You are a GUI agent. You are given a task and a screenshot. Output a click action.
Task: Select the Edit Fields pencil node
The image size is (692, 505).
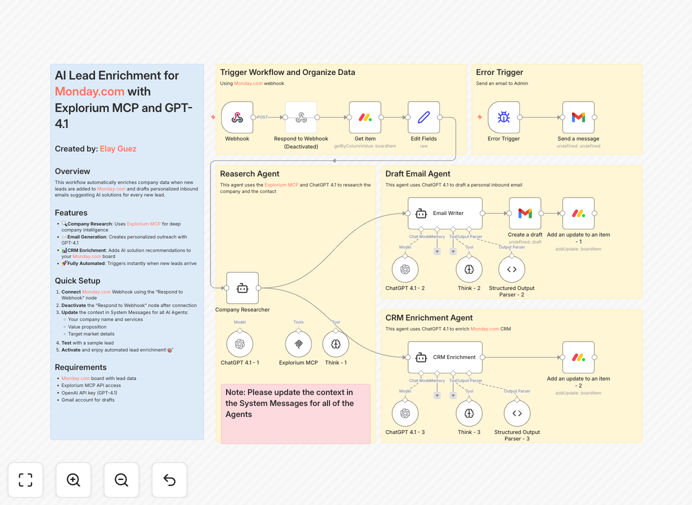click(424, 117)
